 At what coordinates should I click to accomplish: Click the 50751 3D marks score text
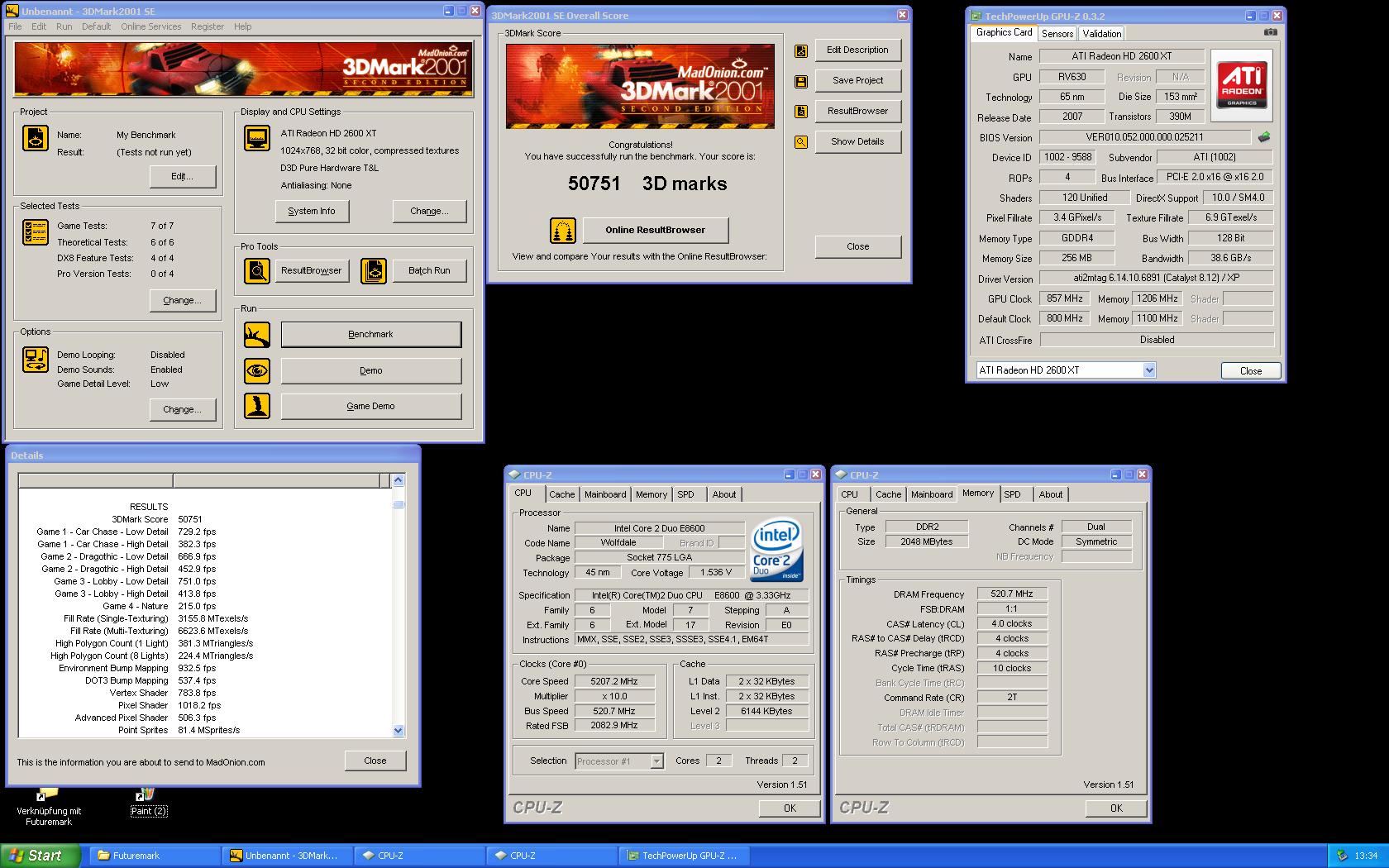[x=647, y=184]
